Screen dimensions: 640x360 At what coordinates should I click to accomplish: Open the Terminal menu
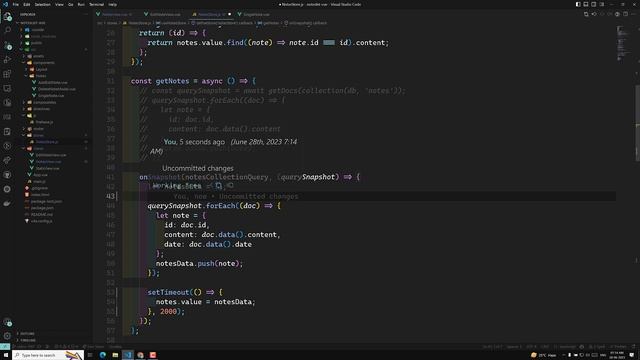96,4
